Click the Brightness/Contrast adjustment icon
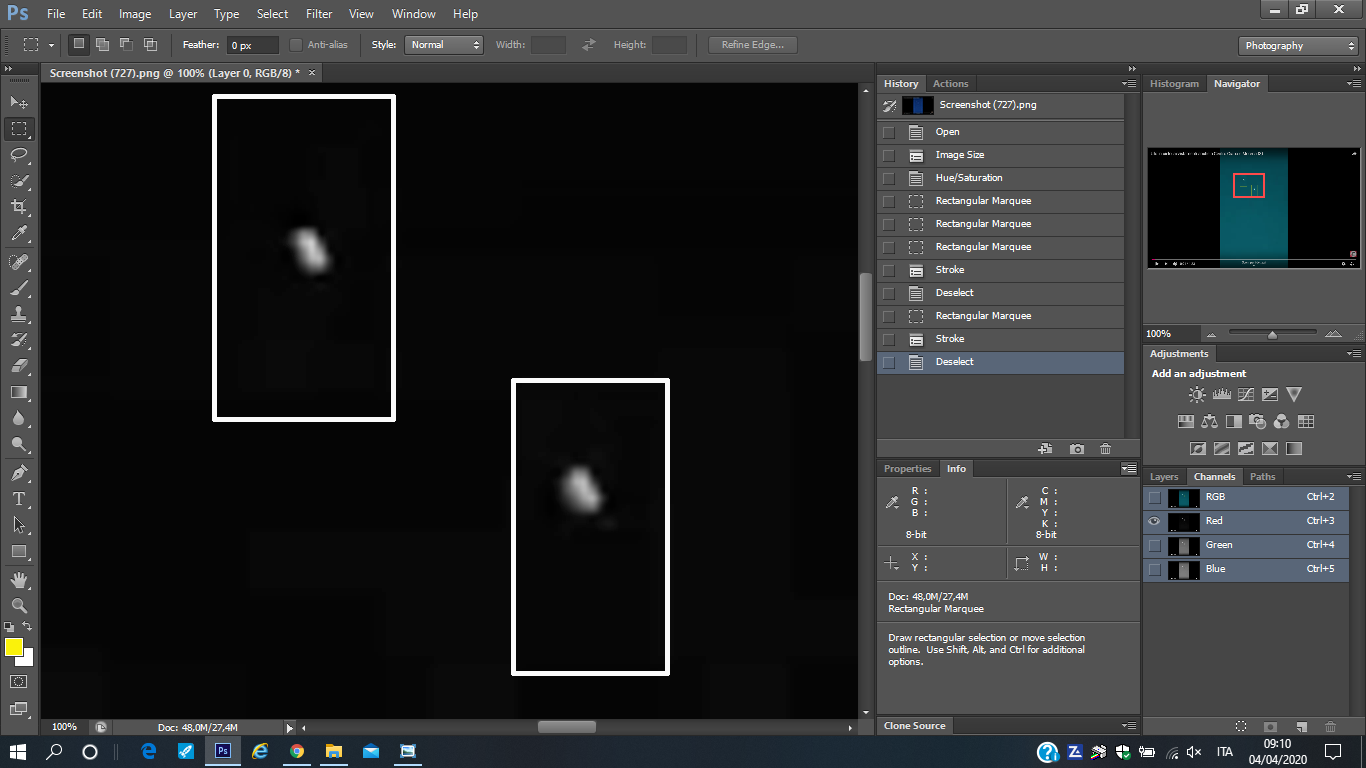This screenshot has height=768, width=1366. coord(1197,395)
